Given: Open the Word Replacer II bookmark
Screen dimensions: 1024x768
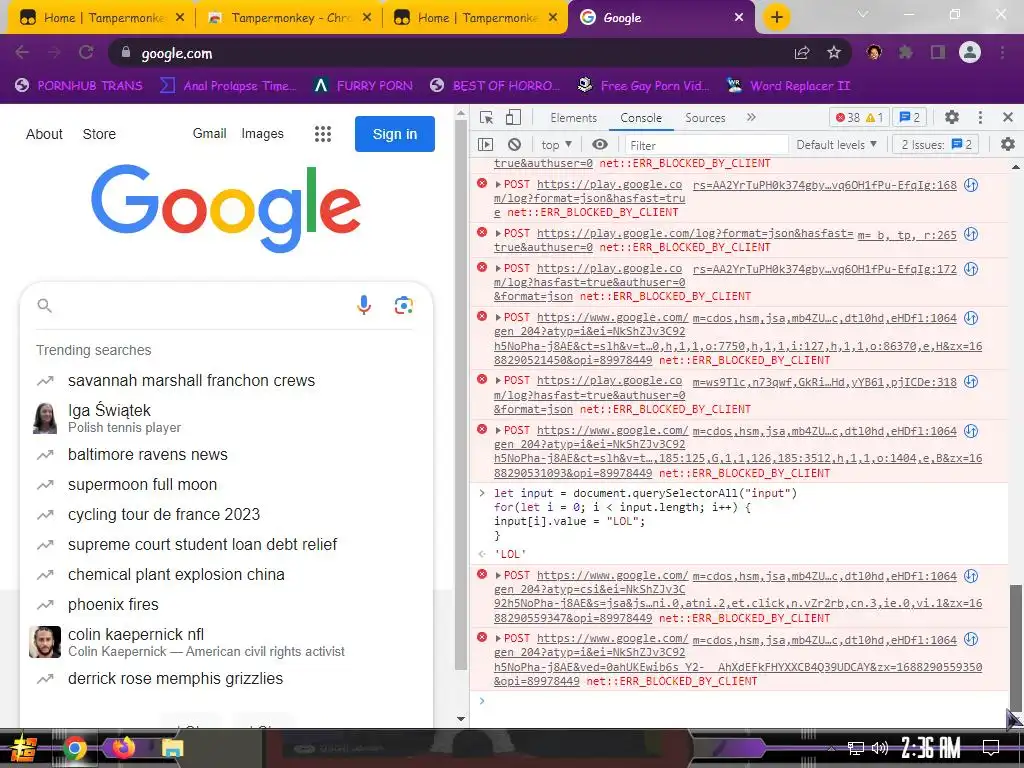Looking at the screenshot, I should 789,86.
